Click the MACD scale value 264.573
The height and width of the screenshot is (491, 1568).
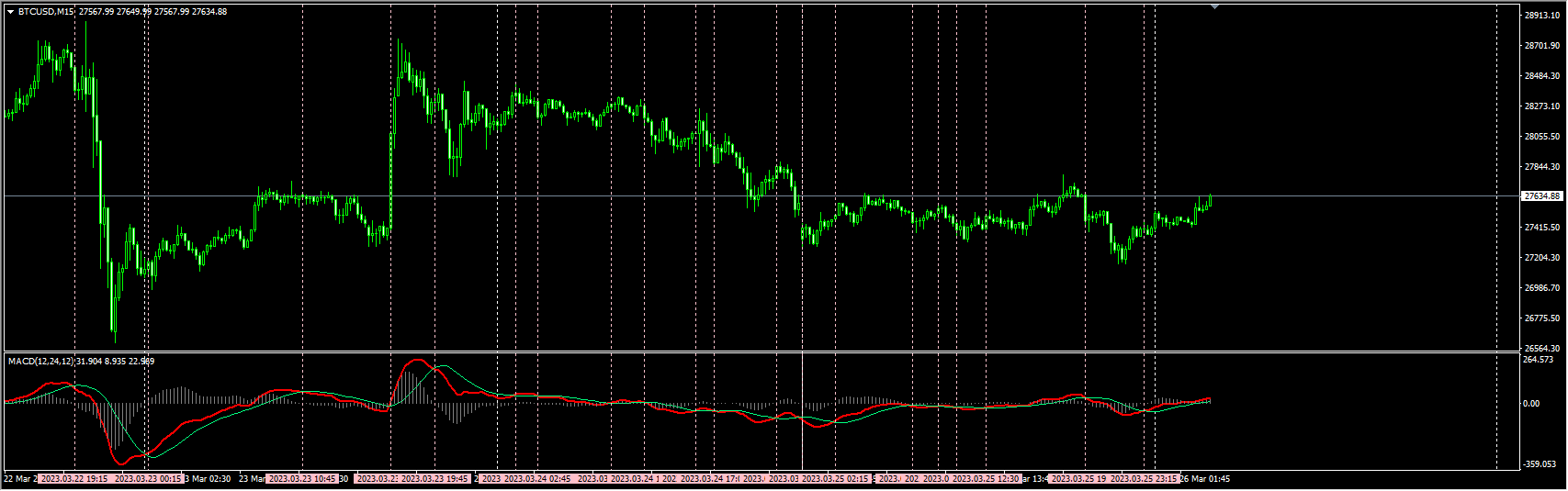click(x=1539, y=360)
